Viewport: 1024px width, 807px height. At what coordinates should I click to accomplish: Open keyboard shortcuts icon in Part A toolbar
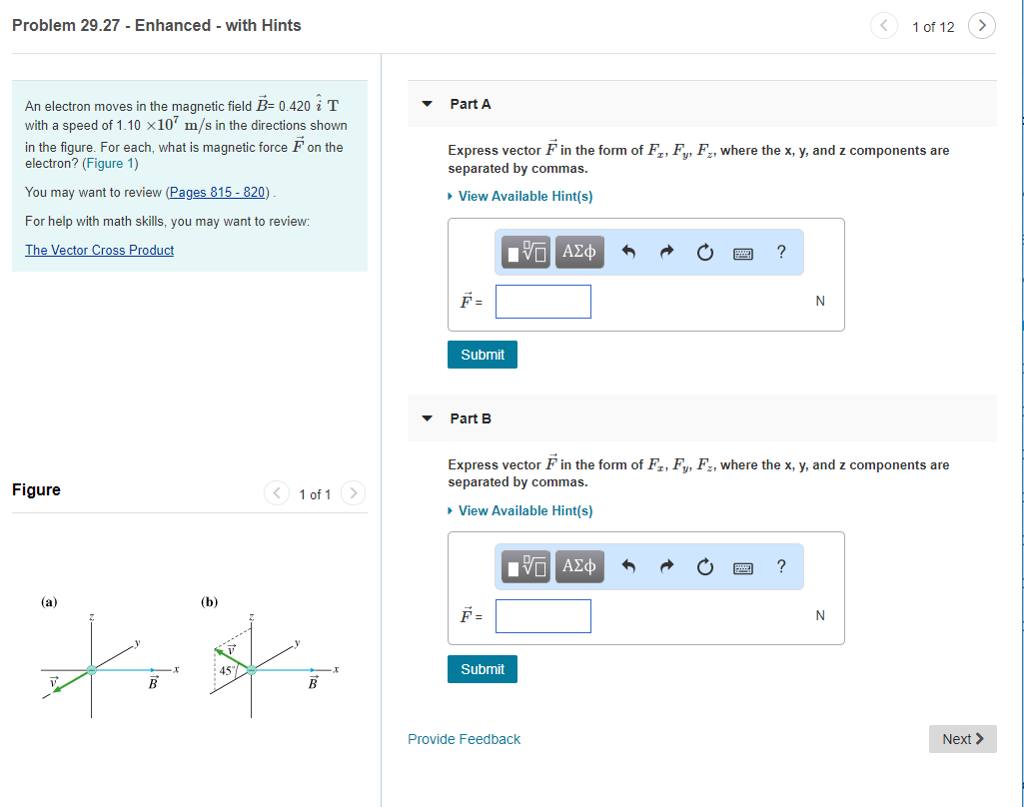point(743,252)
